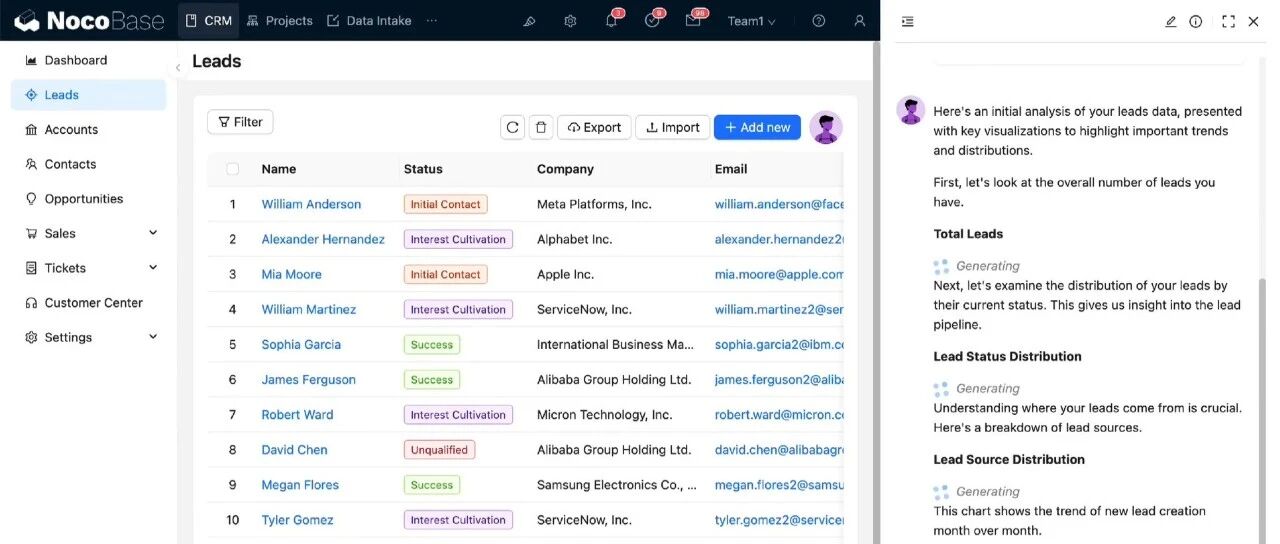Open Accounts in sidebar
This screenshot has height=544, width=1280.
pyautogui.click(x=88, y=129)
